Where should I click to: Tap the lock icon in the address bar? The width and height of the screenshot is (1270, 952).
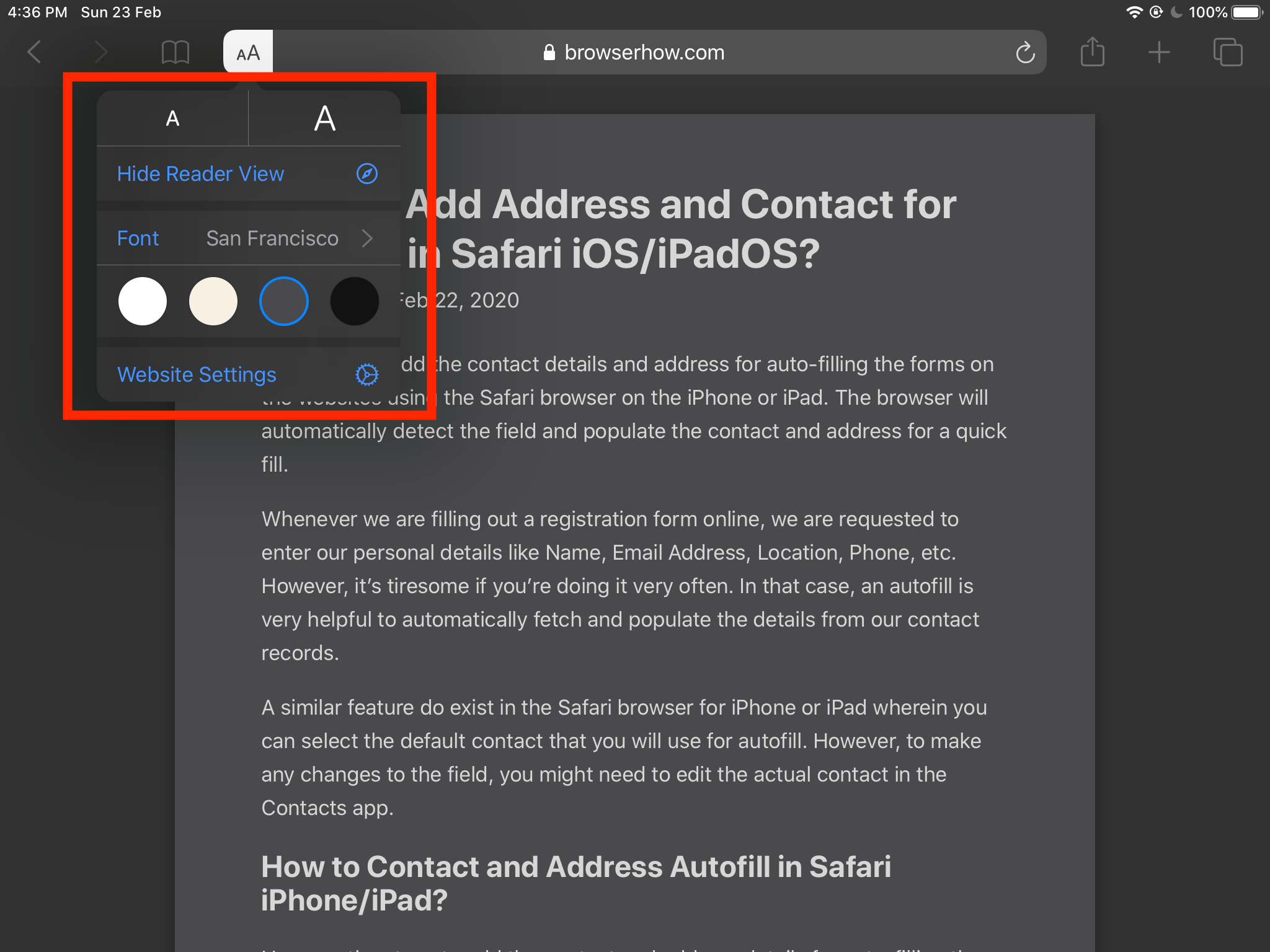click(x=549, y=53)
